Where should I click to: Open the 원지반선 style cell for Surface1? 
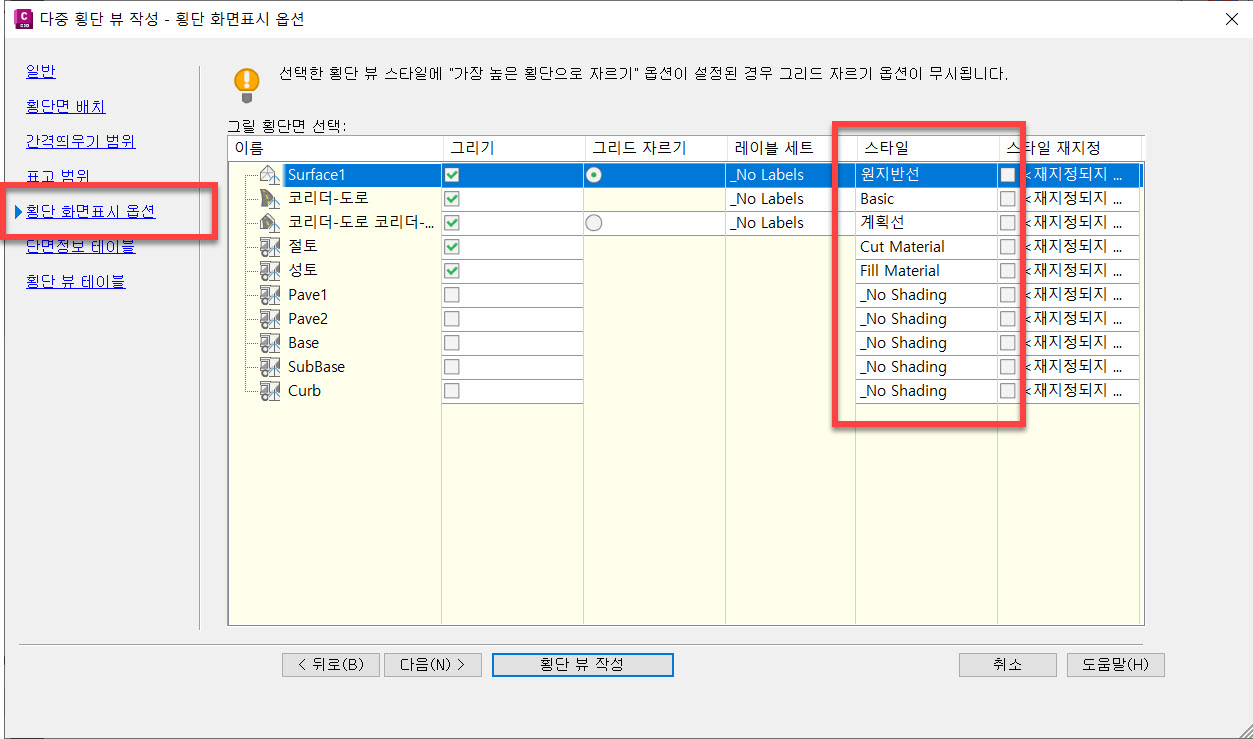click(924, 175)
